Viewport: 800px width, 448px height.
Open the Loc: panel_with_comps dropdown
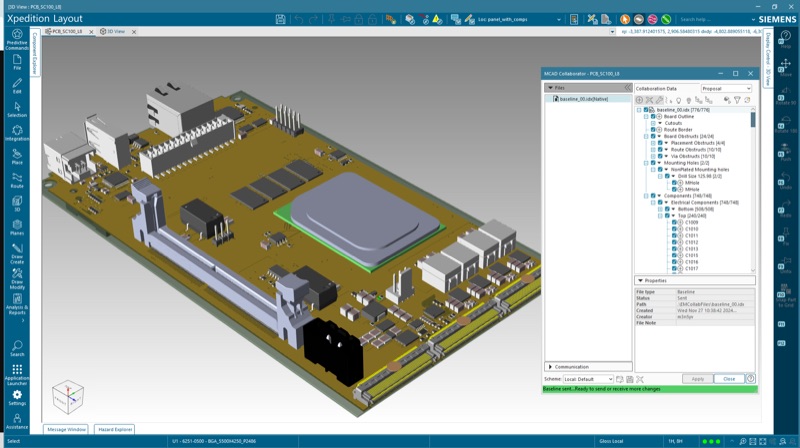coord(519,19)
